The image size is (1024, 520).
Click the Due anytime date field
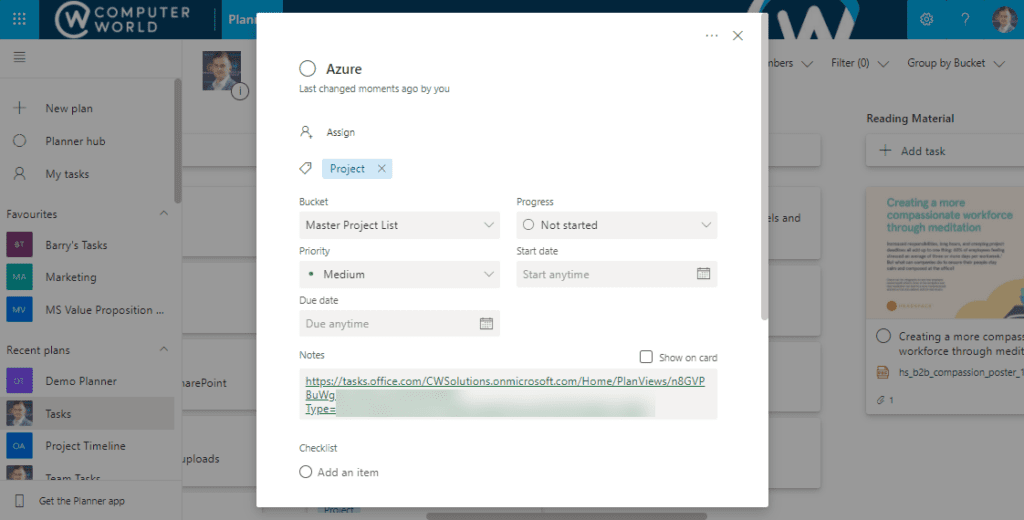pyautogui.click(x=400, y=323)
